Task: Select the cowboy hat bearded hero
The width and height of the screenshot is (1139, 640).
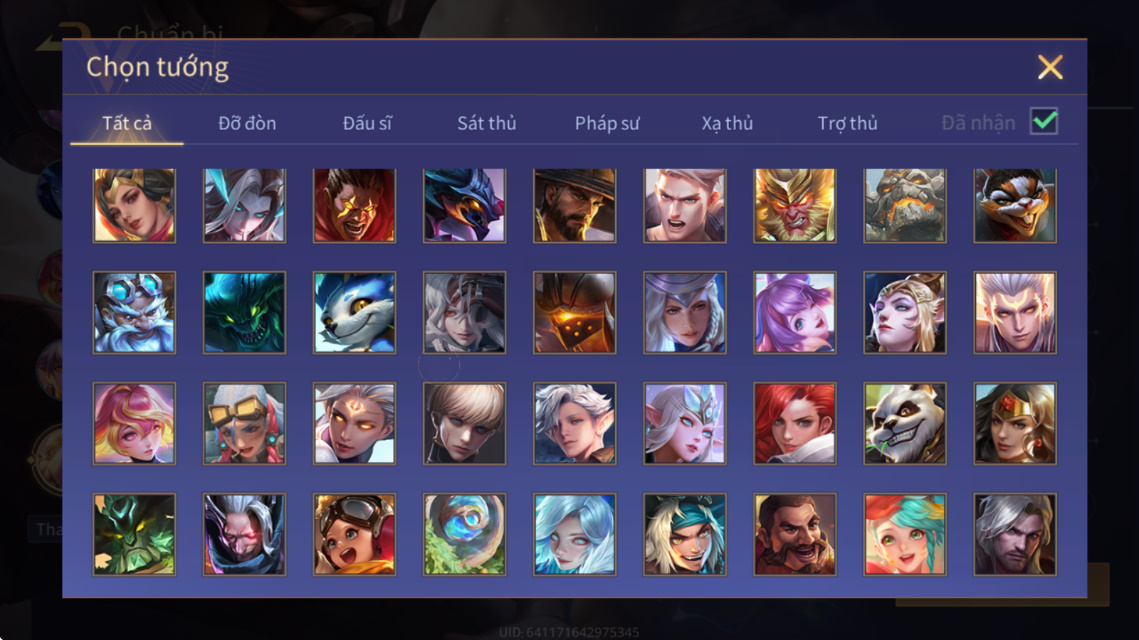Action: (575, 205)
